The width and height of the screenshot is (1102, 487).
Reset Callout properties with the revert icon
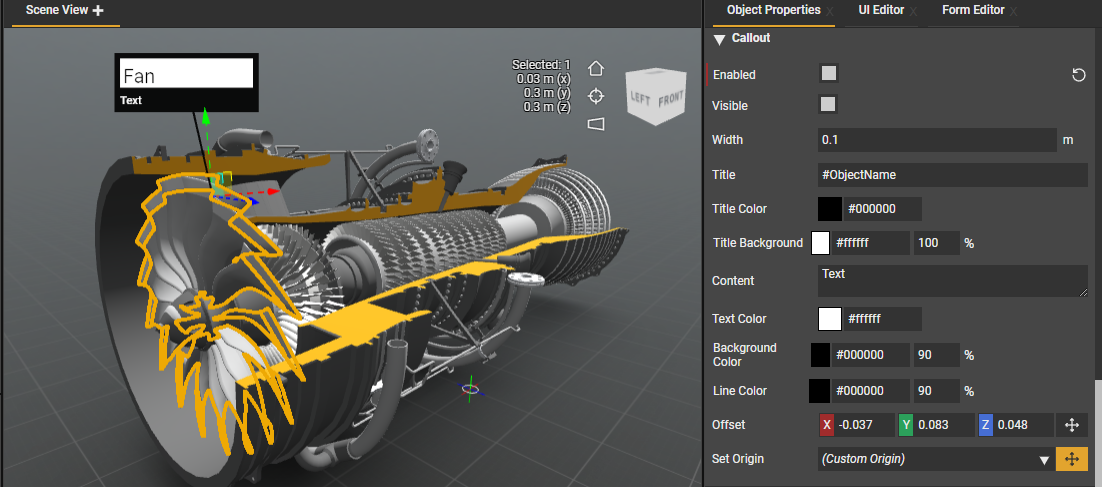pyautogui.click(x=1079, y=75)
